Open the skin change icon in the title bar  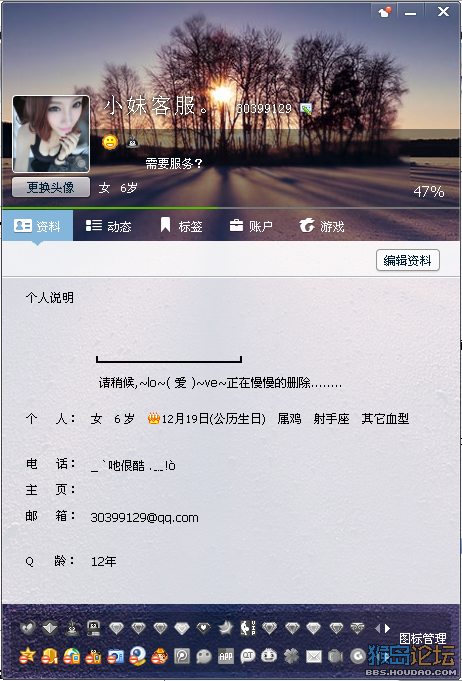pyautogui.click(x=385, y=12)
